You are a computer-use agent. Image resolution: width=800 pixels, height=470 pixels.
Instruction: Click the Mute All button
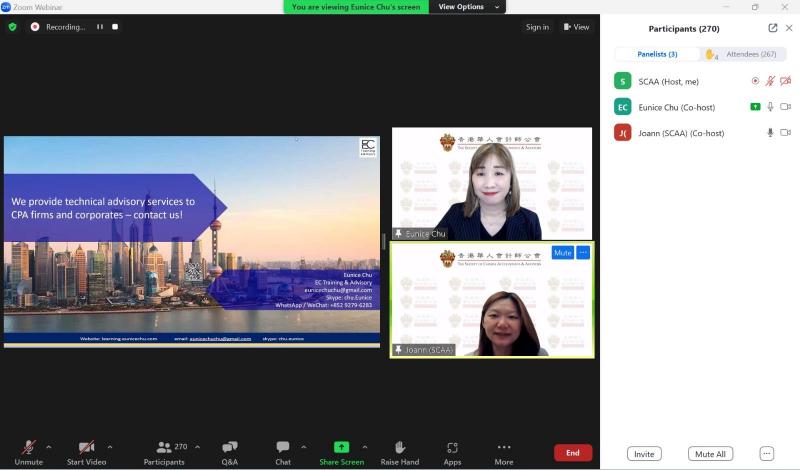tap(710, 454)
